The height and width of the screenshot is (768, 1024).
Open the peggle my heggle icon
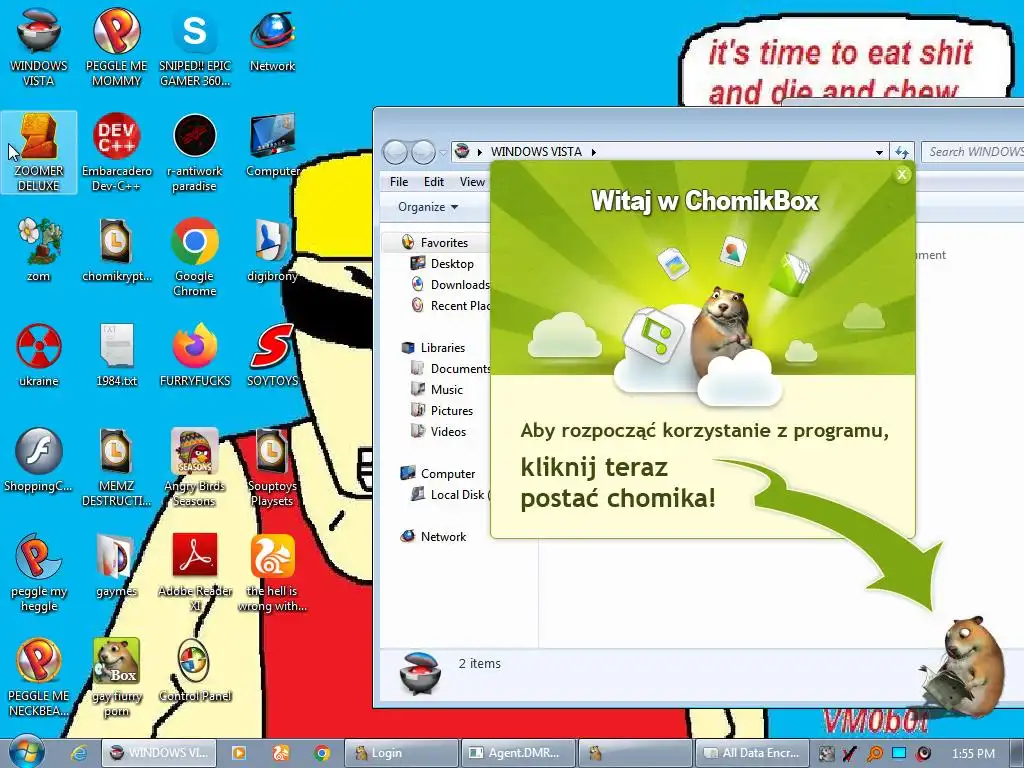(39, 573)
